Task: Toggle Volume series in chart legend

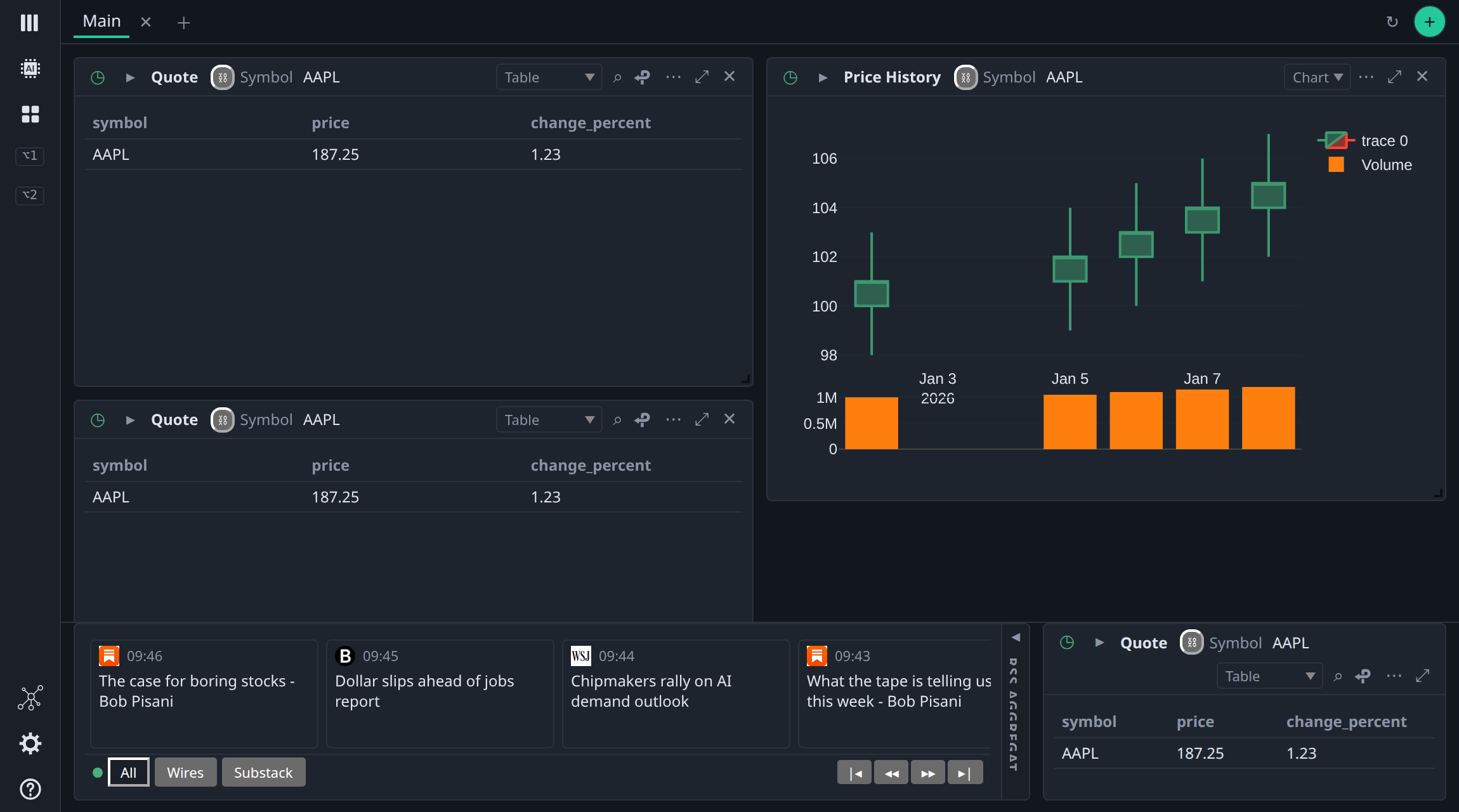Action: coord(1370,165)
